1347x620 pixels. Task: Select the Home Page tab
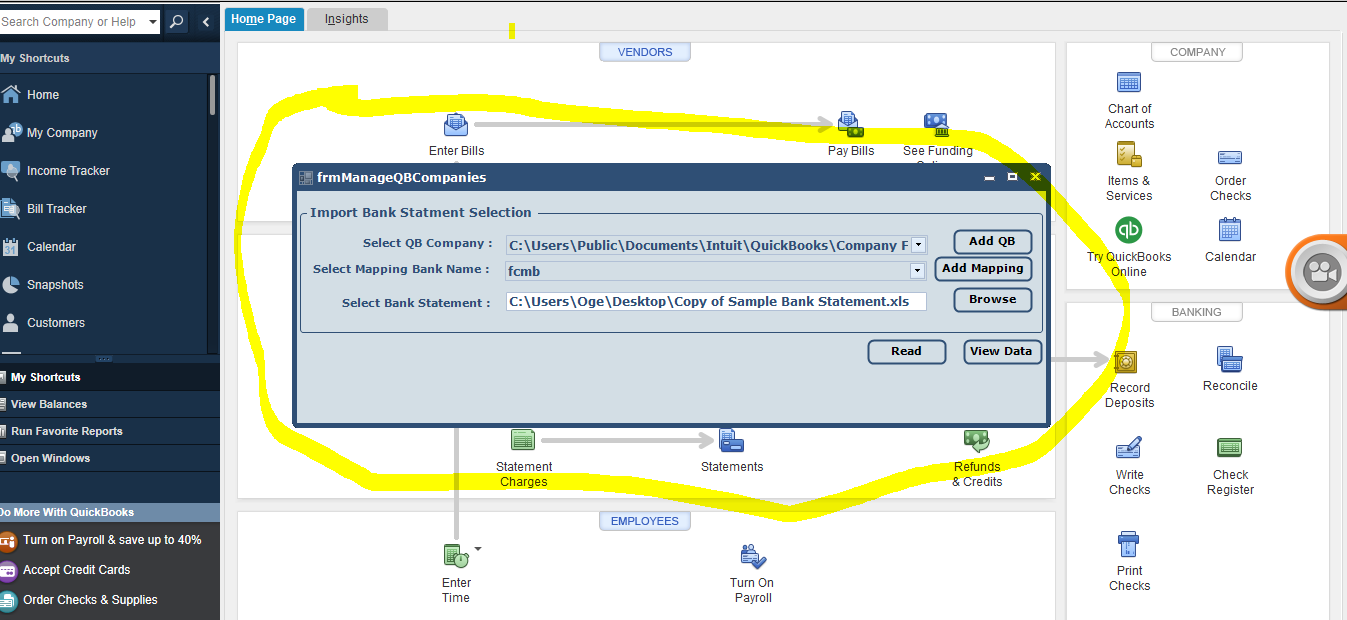[x=264, y=19]
